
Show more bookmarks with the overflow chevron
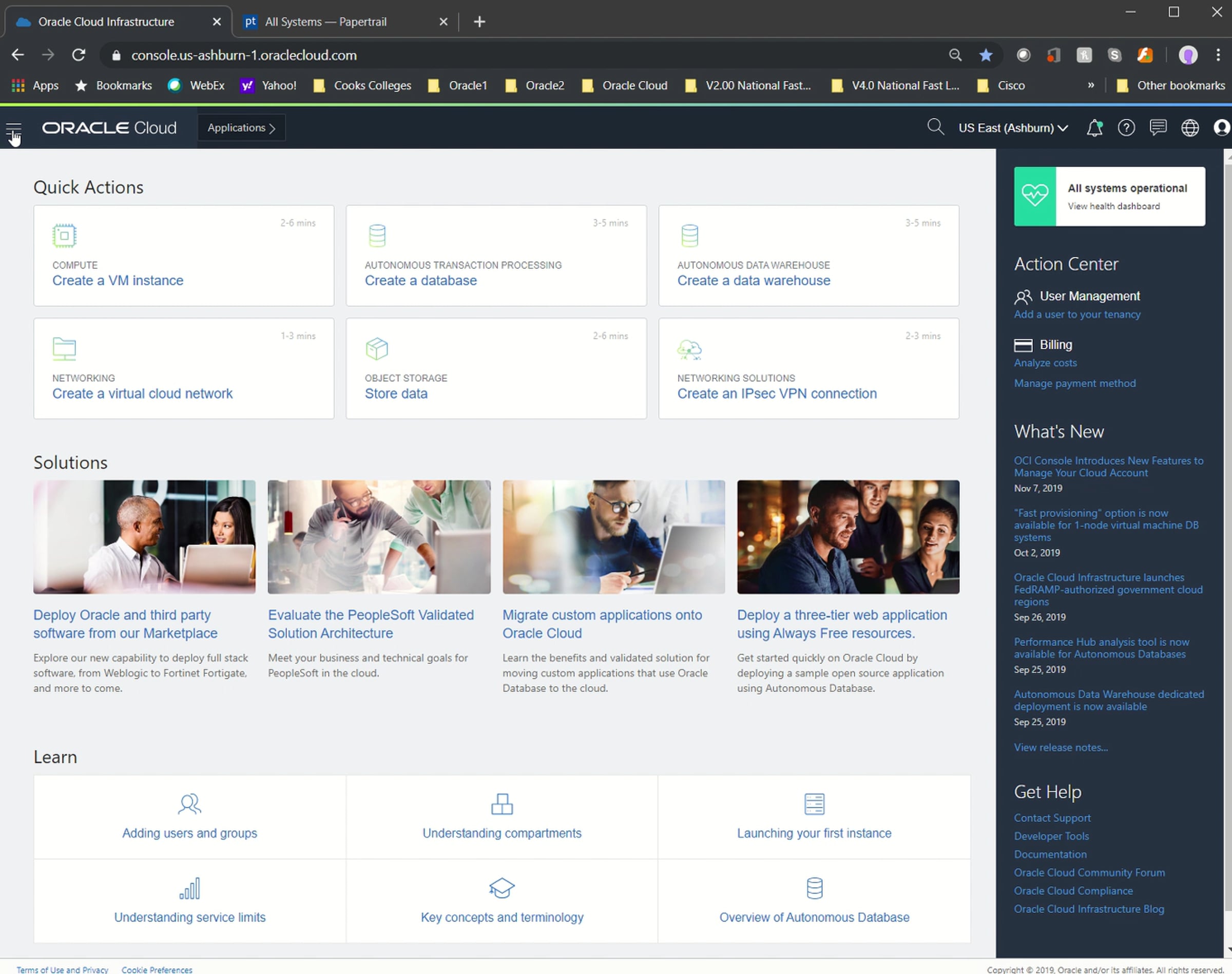point(1090,86)
